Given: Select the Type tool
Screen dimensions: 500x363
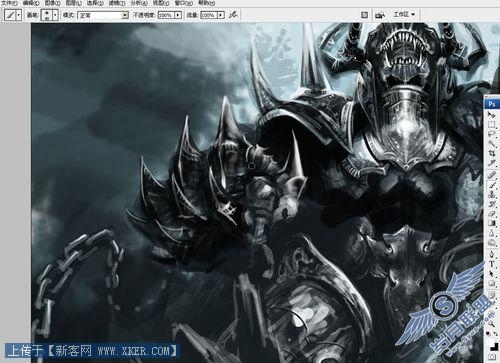Looking at the screenshot, I should coord(492,264).
